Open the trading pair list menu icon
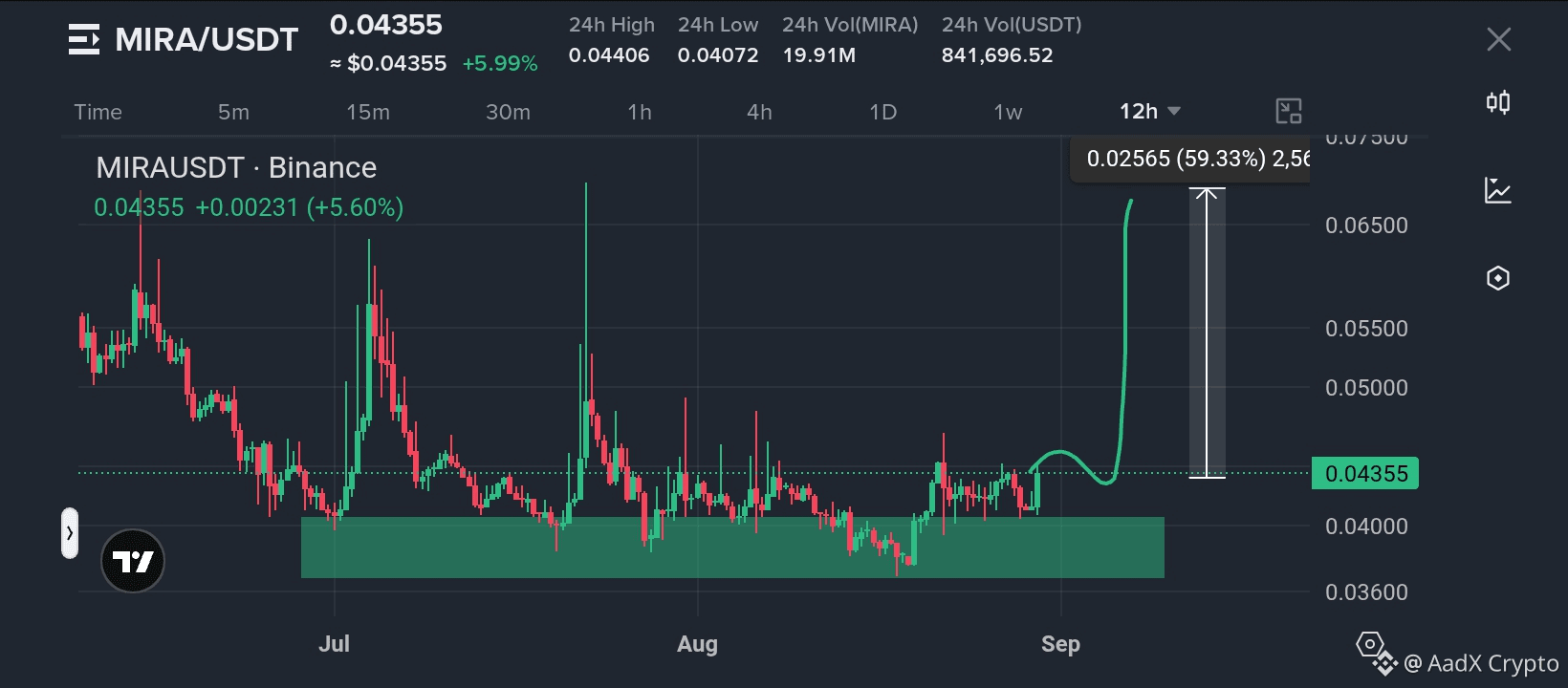 point(84,39)
